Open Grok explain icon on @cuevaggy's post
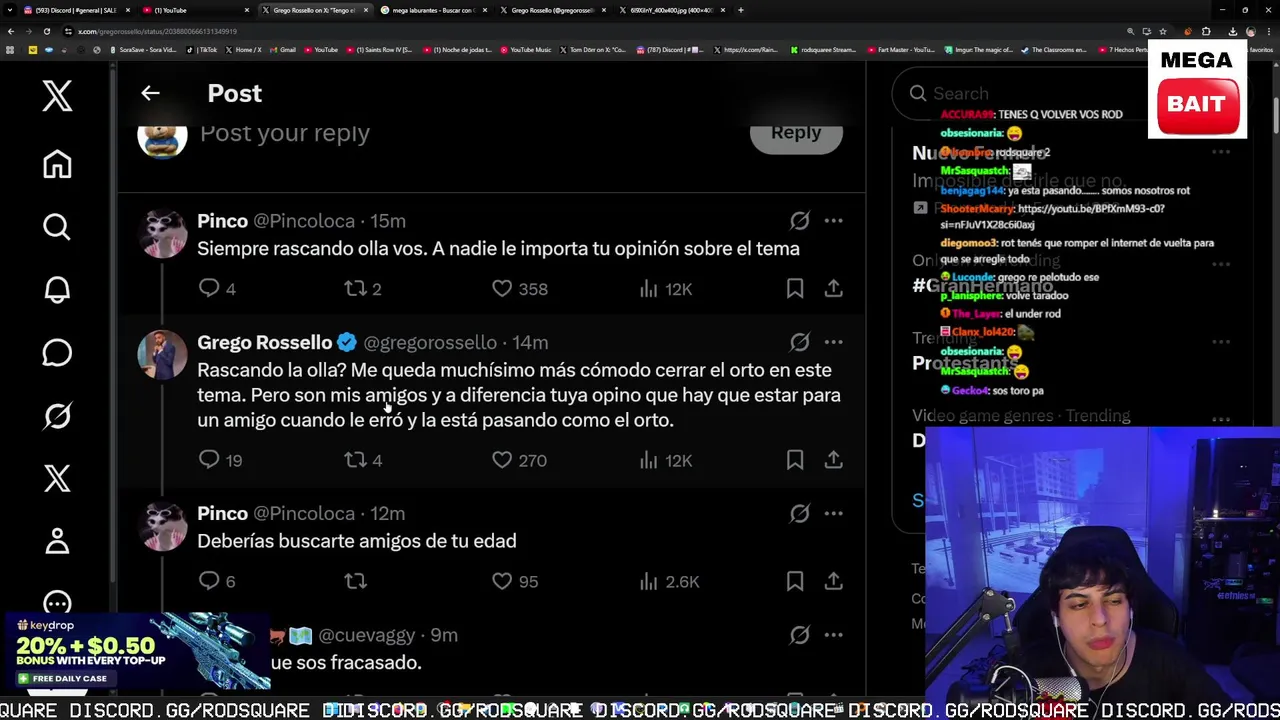 [x=799, y=635]
